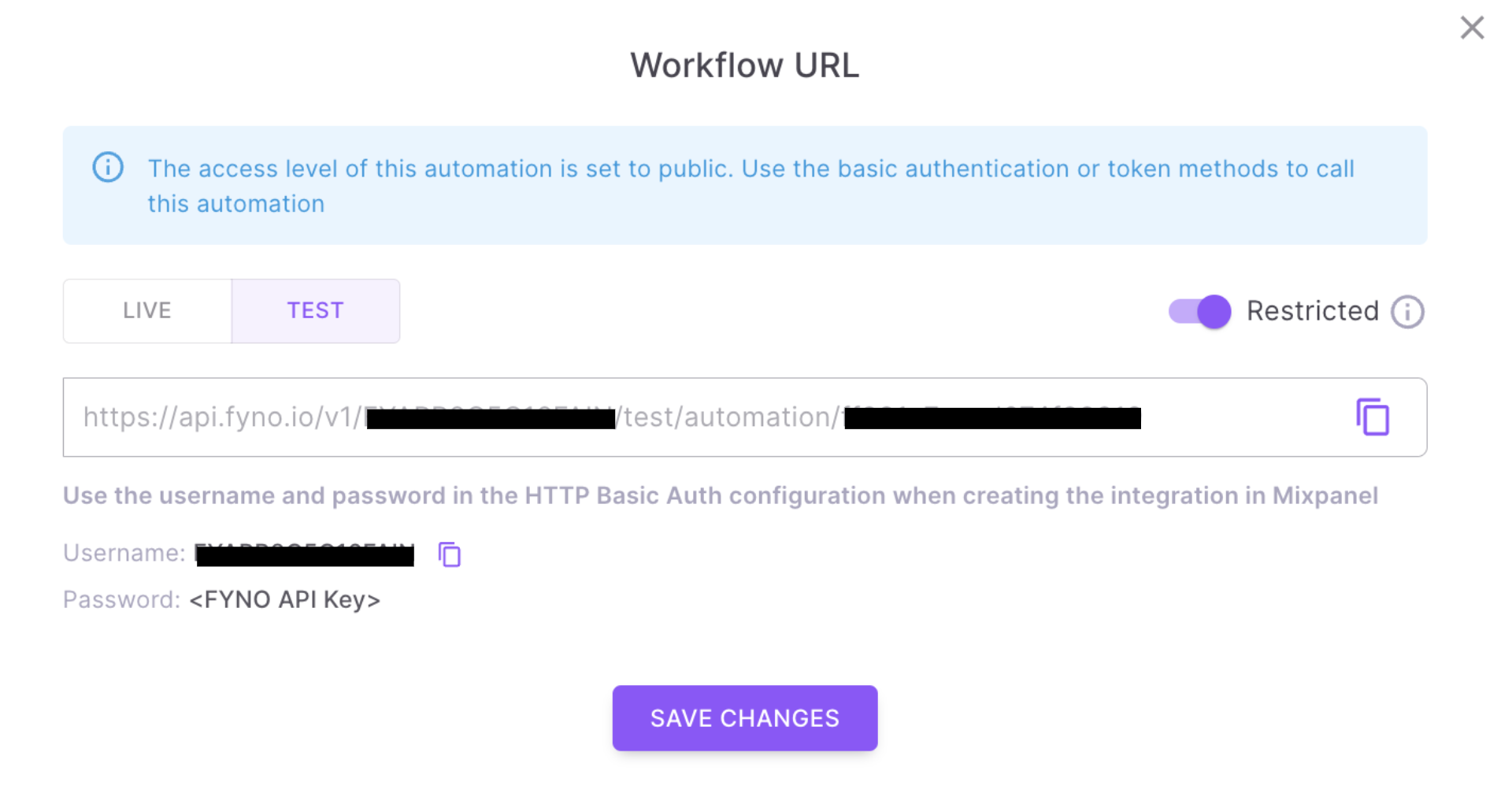Close the Workflow URL dialog
The image size is (1512, 797).
[x=1471, y=28]
